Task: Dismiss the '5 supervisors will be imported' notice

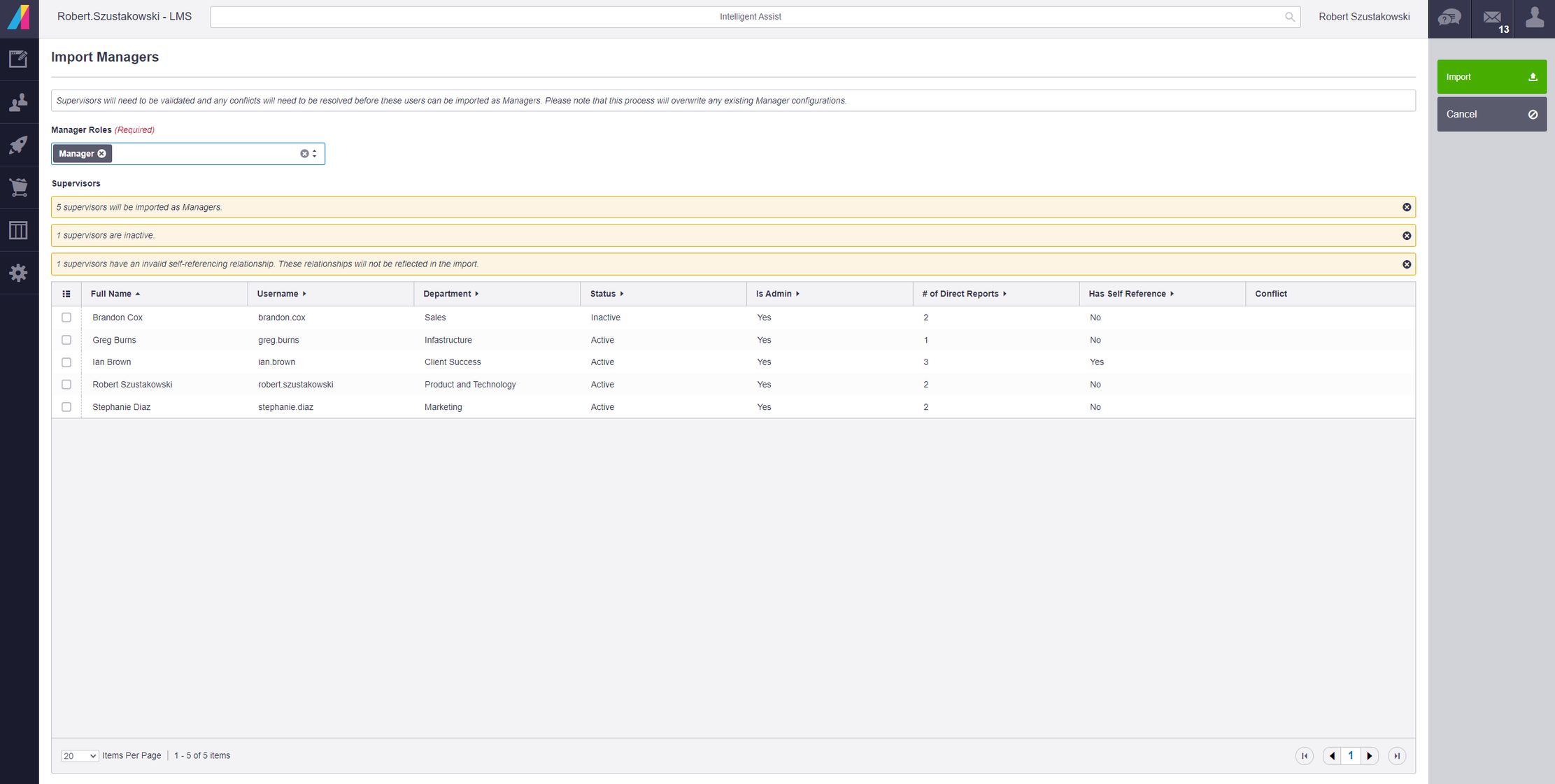Action: click(1407, 208)
